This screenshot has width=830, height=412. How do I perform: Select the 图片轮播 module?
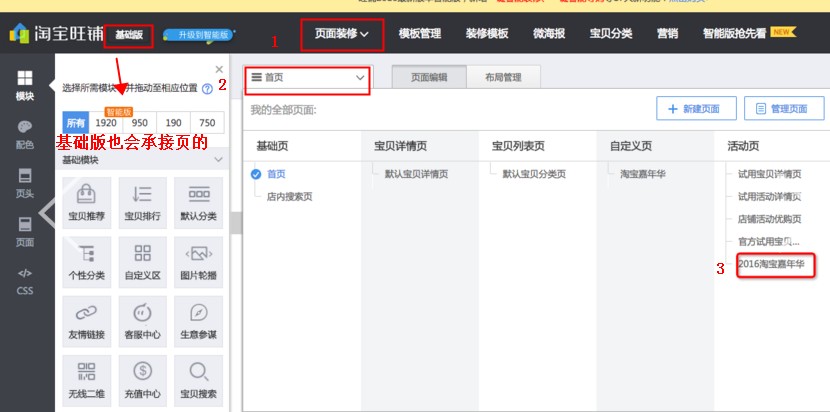click(199, 262)
